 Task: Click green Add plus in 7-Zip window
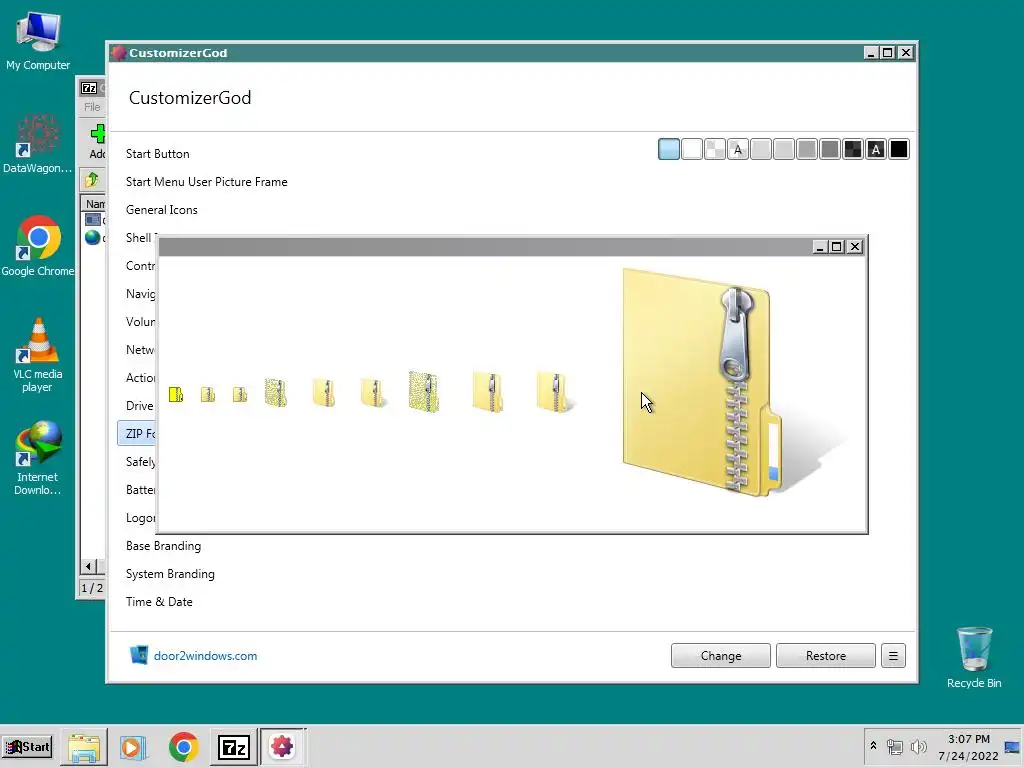(x=97, y=134)
